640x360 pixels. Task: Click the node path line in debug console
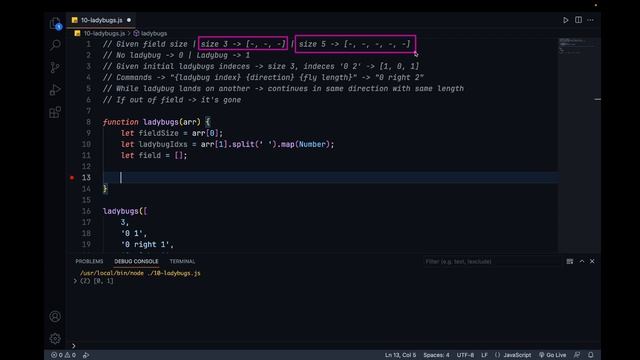140,273
